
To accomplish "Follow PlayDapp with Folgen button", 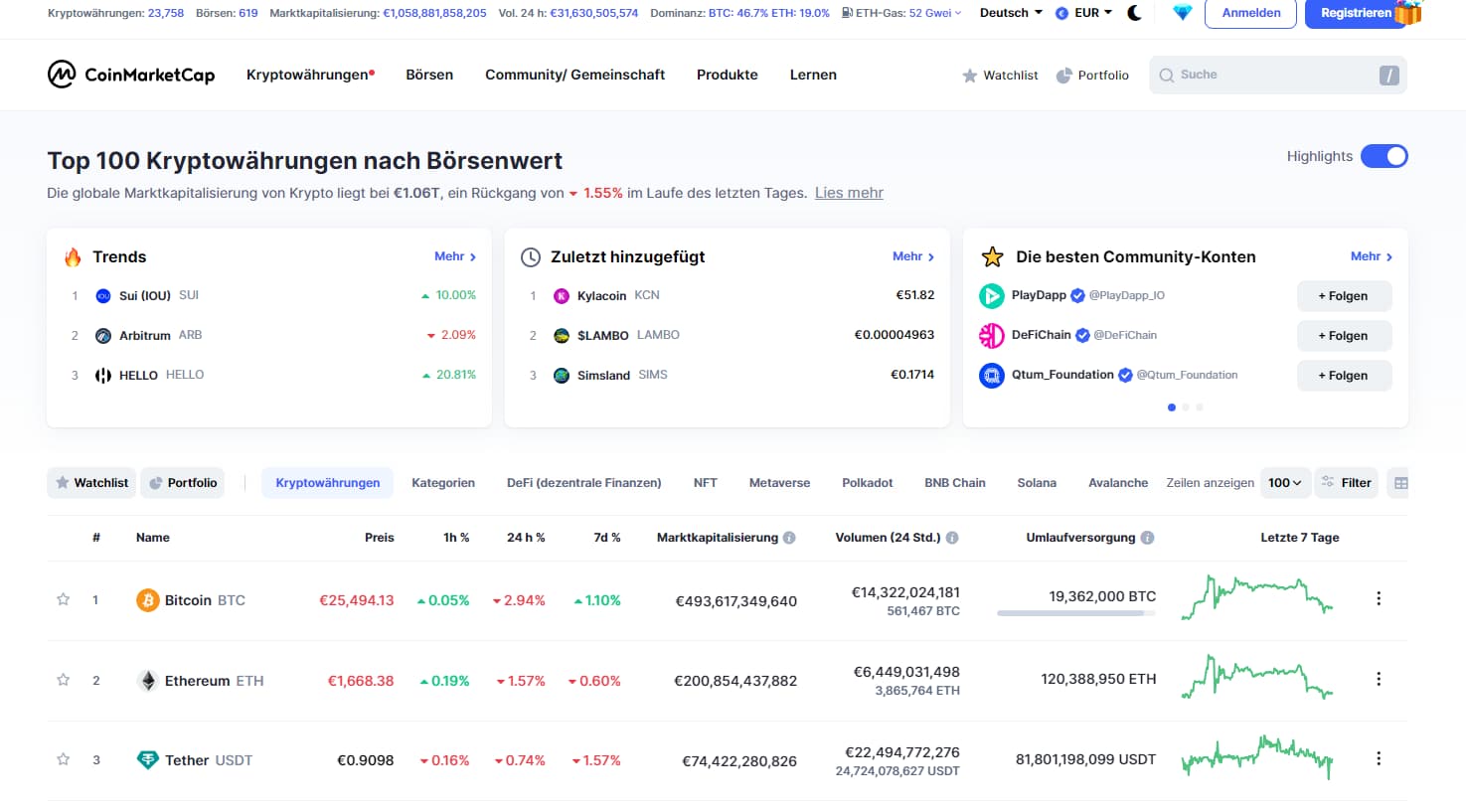I will pos(1344,296).
